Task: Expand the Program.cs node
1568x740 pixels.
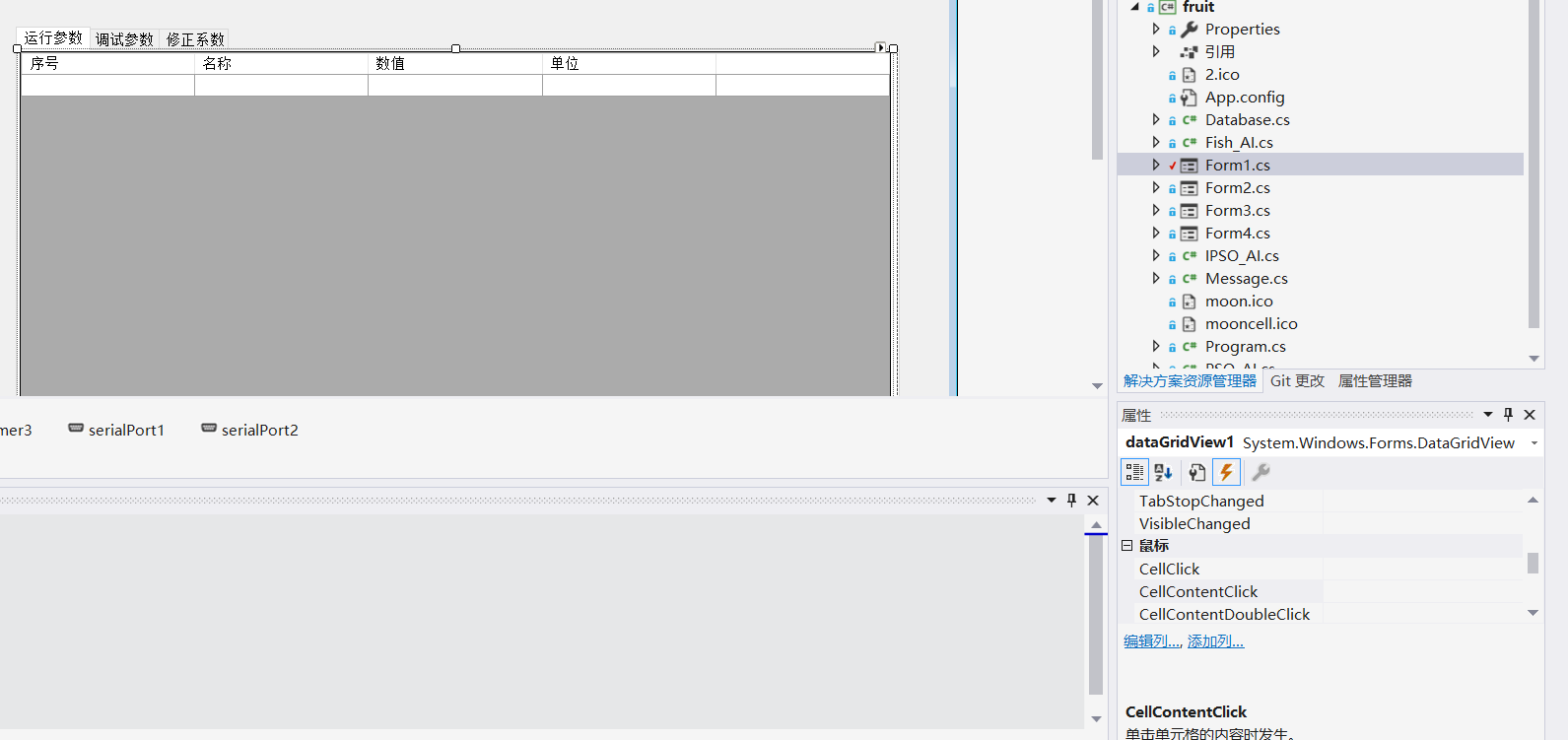Action: pyautogui.click(x=1156, y=347)
